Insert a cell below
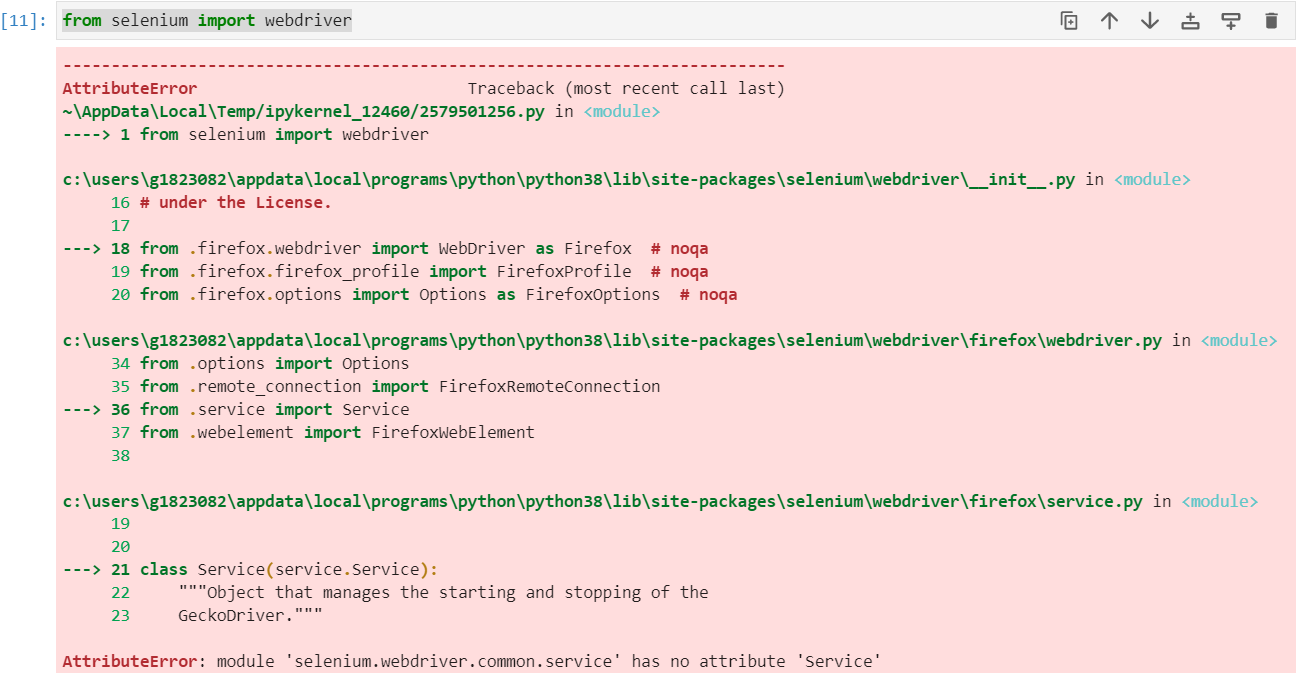The width and height of the screenshot is (1302, 681). point(1231,21)
